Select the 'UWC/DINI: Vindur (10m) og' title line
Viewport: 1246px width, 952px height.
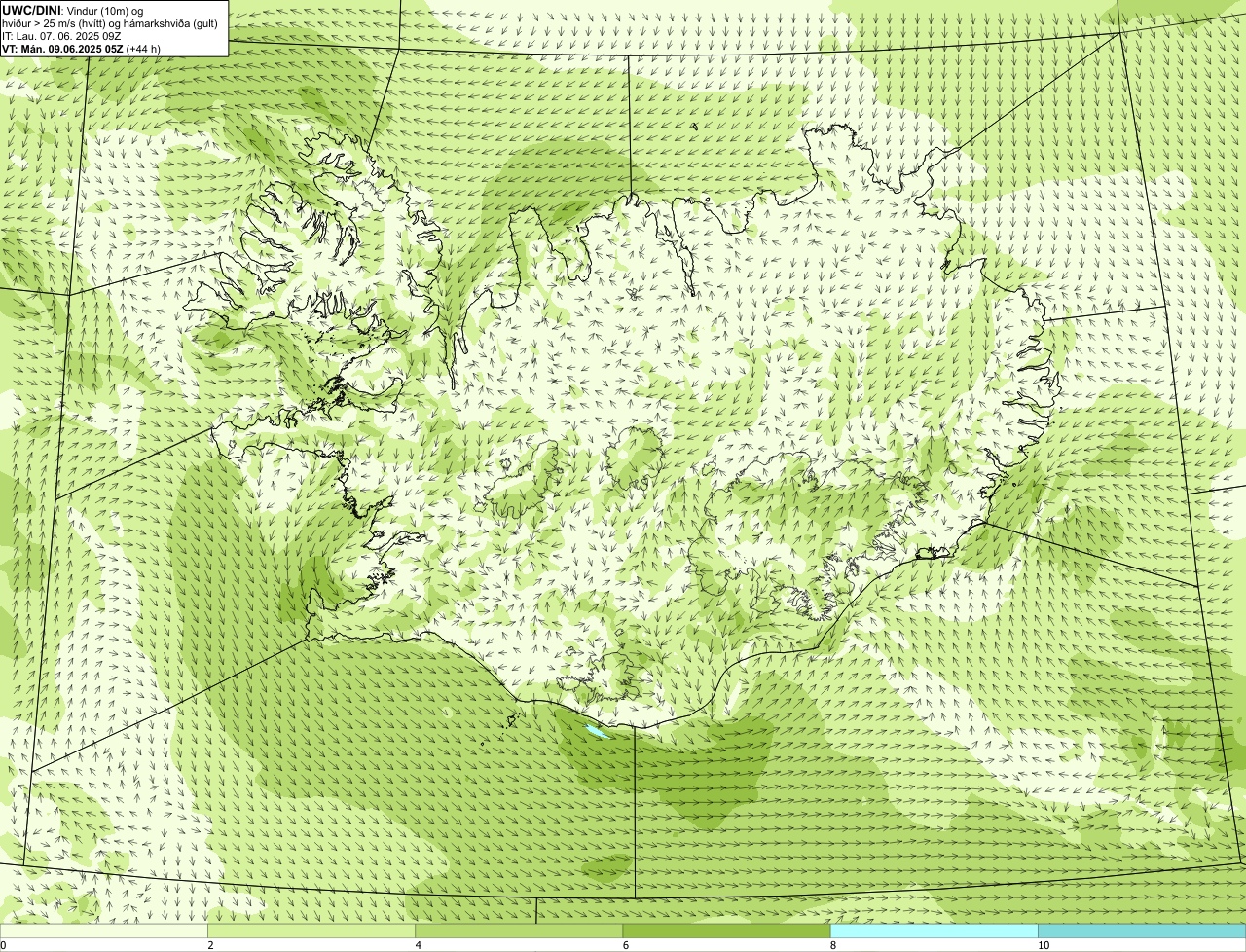(x=73, y=10)
